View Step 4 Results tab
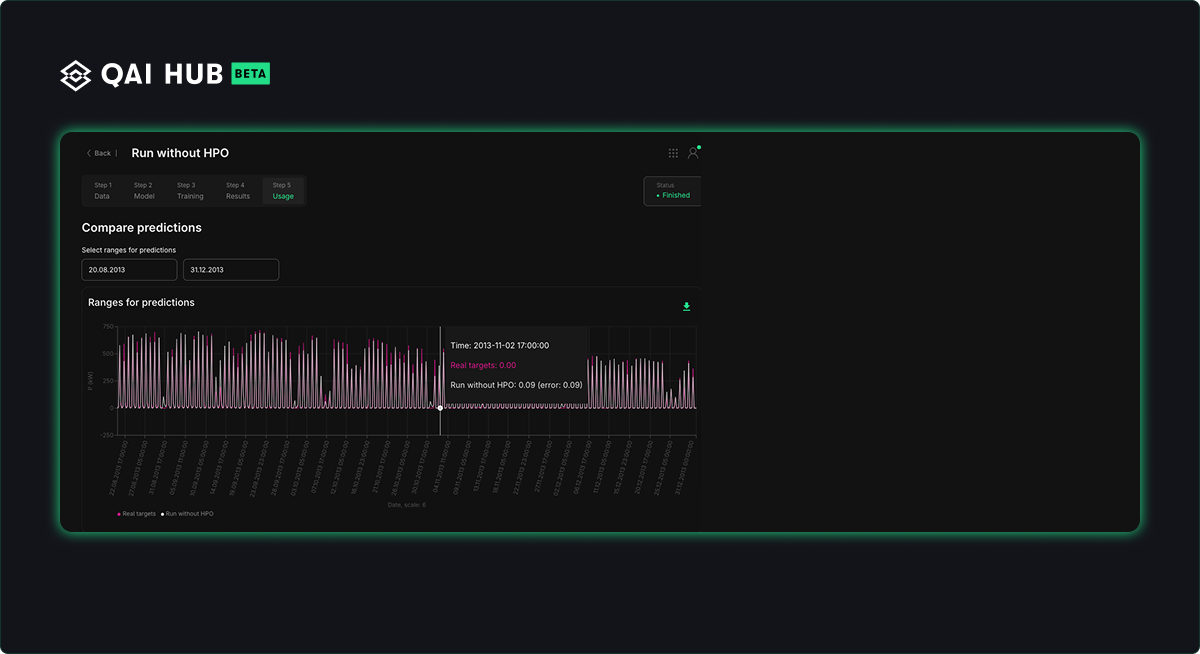Screen dimensions: 1200x654 click(x=237, y=191)
